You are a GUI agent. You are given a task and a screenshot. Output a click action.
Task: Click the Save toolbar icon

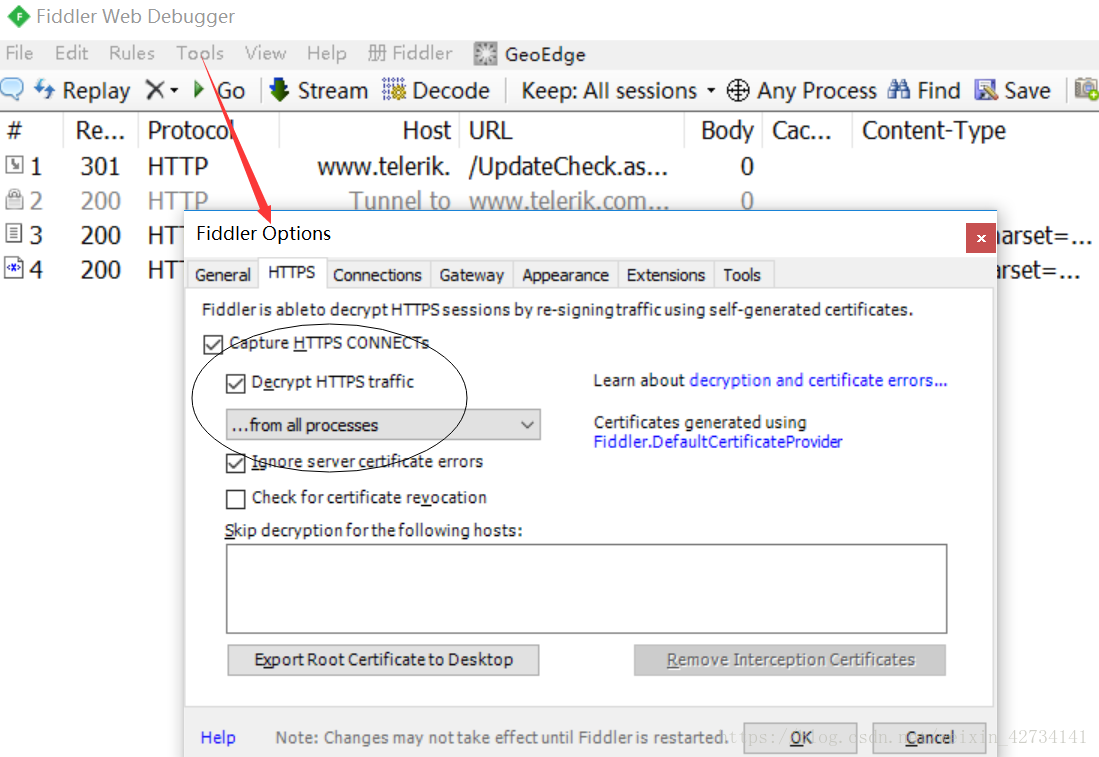(x=986, y=90)
